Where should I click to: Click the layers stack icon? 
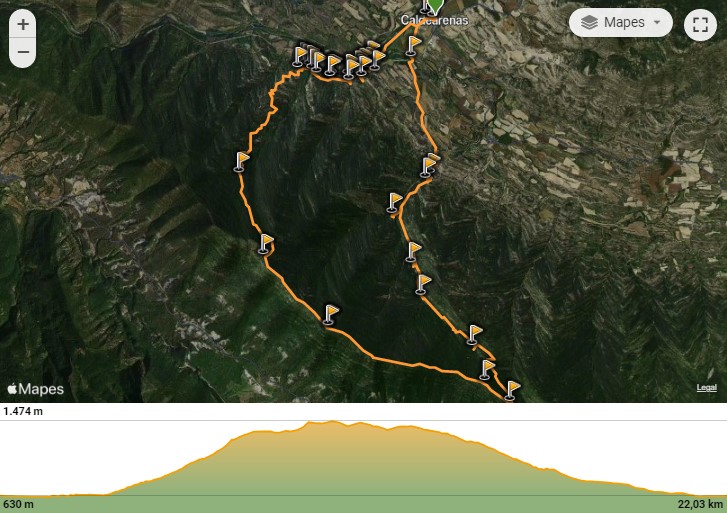[589, 22]
